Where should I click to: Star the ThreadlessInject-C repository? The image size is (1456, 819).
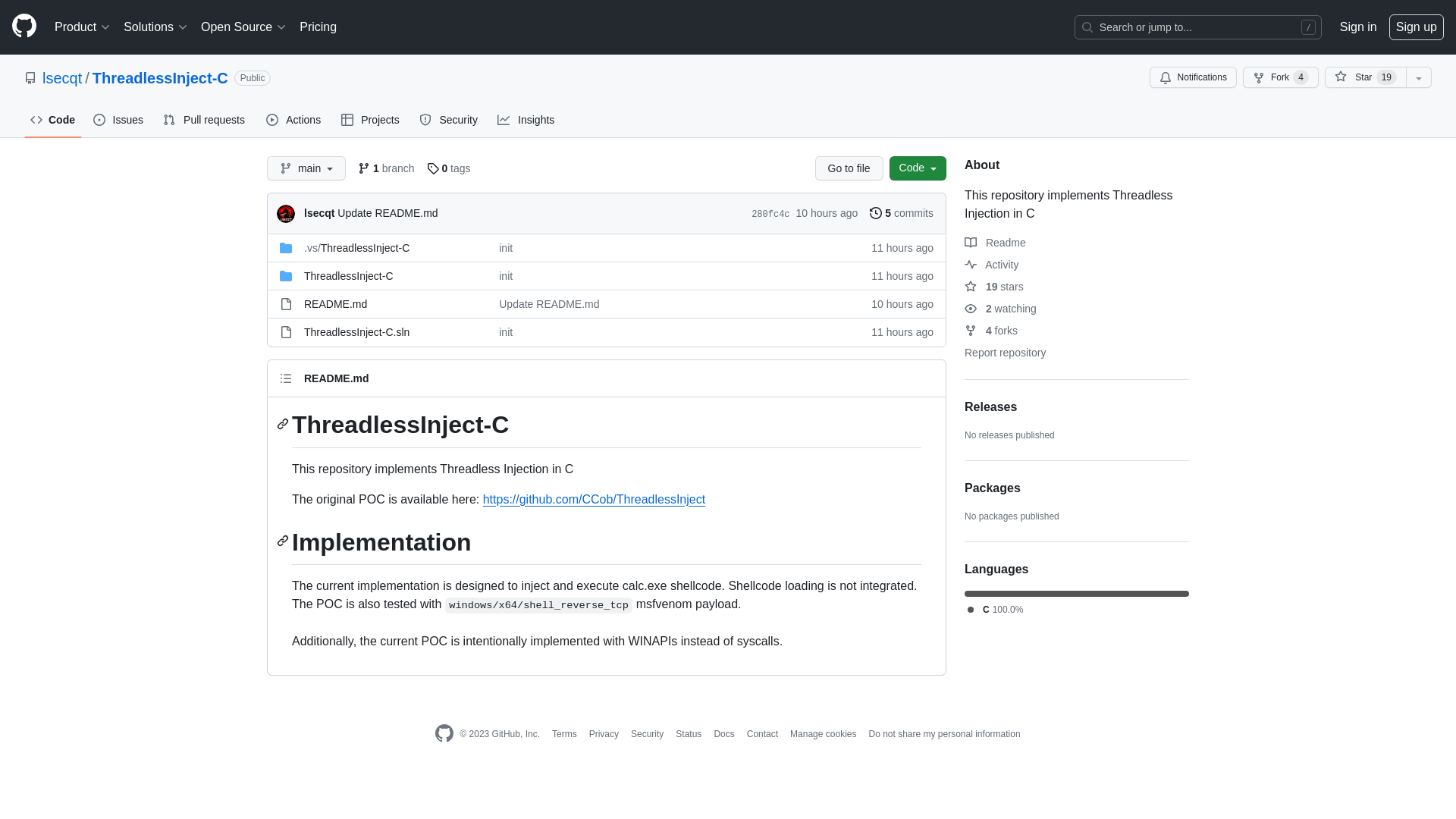pyautogui.click(x=1365, y=77)
